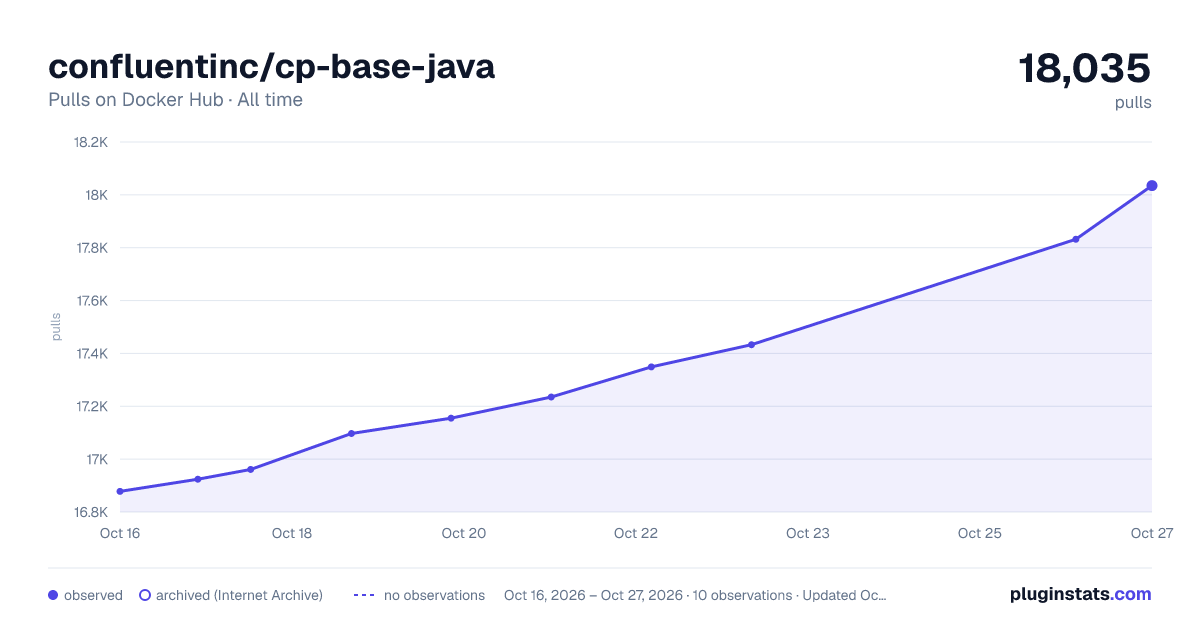Click the 17.6K y-axis label
The image size is (1200, 630).
point(90,301)
